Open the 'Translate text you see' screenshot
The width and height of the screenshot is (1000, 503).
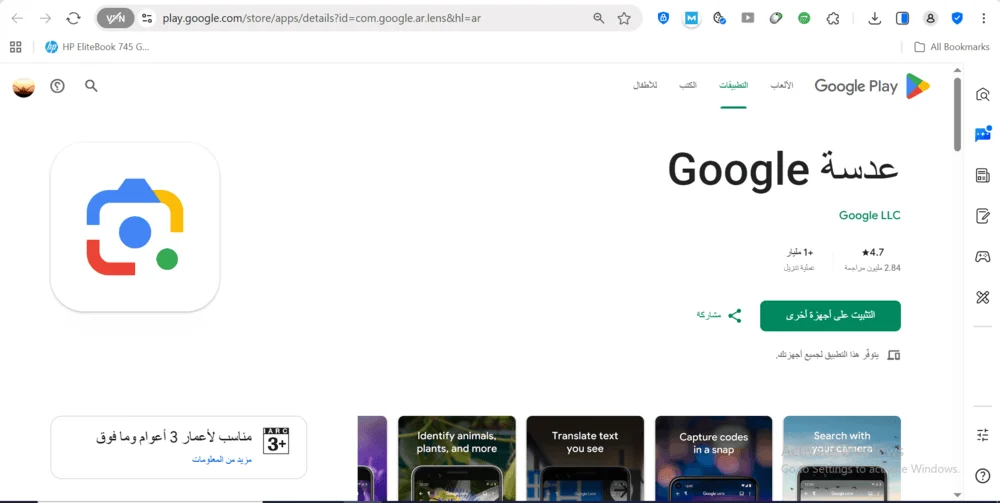point(585,458)
